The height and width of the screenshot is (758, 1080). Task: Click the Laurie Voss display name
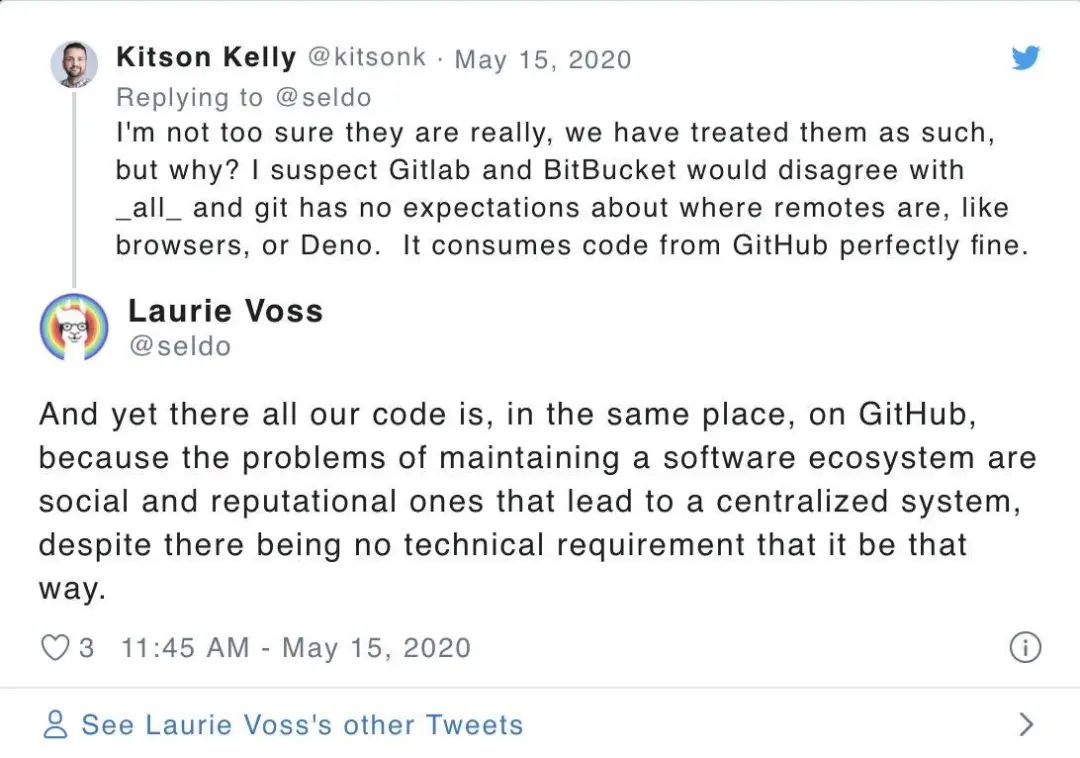click(x=225, y=311)
